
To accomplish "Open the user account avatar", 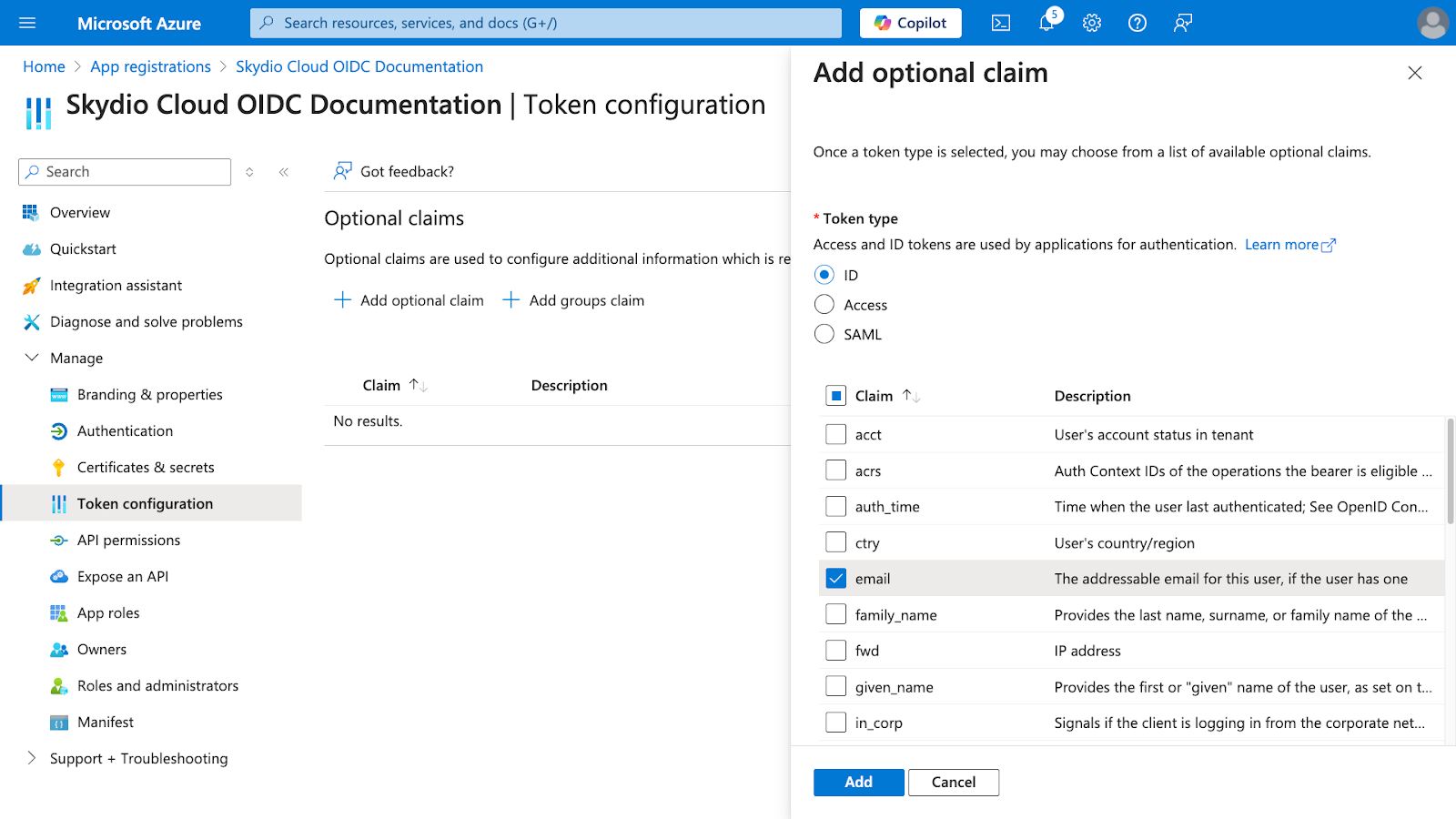I will pos(1432,23).
